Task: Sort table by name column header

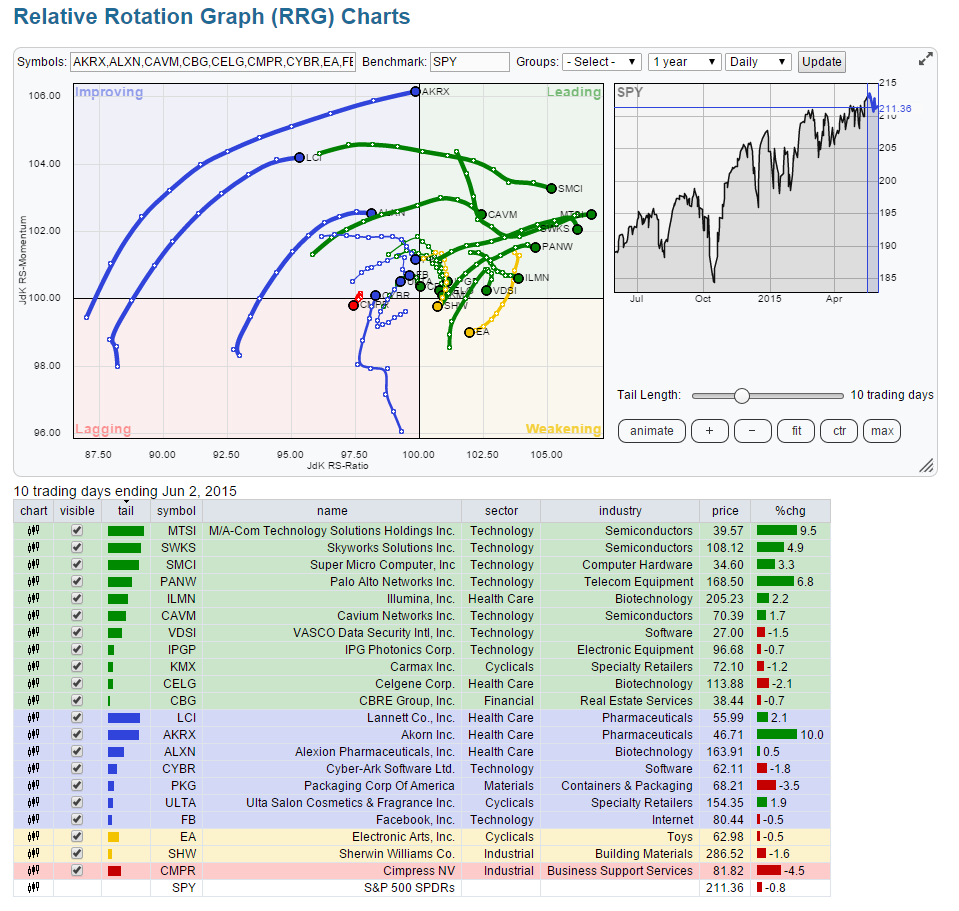Action: 332,511
